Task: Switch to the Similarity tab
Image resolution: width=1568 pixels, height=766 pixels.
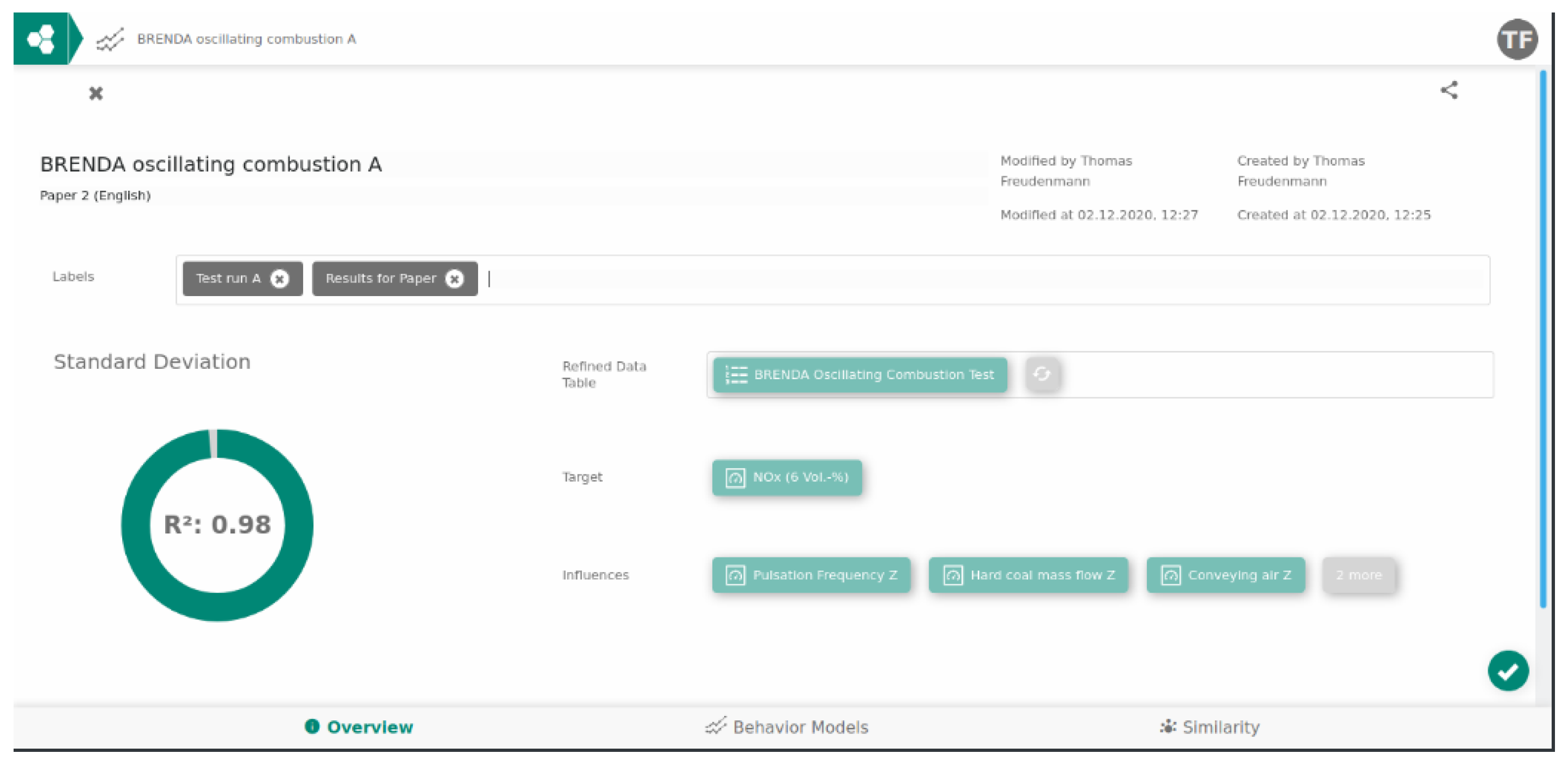Action: coord(1209,727)
